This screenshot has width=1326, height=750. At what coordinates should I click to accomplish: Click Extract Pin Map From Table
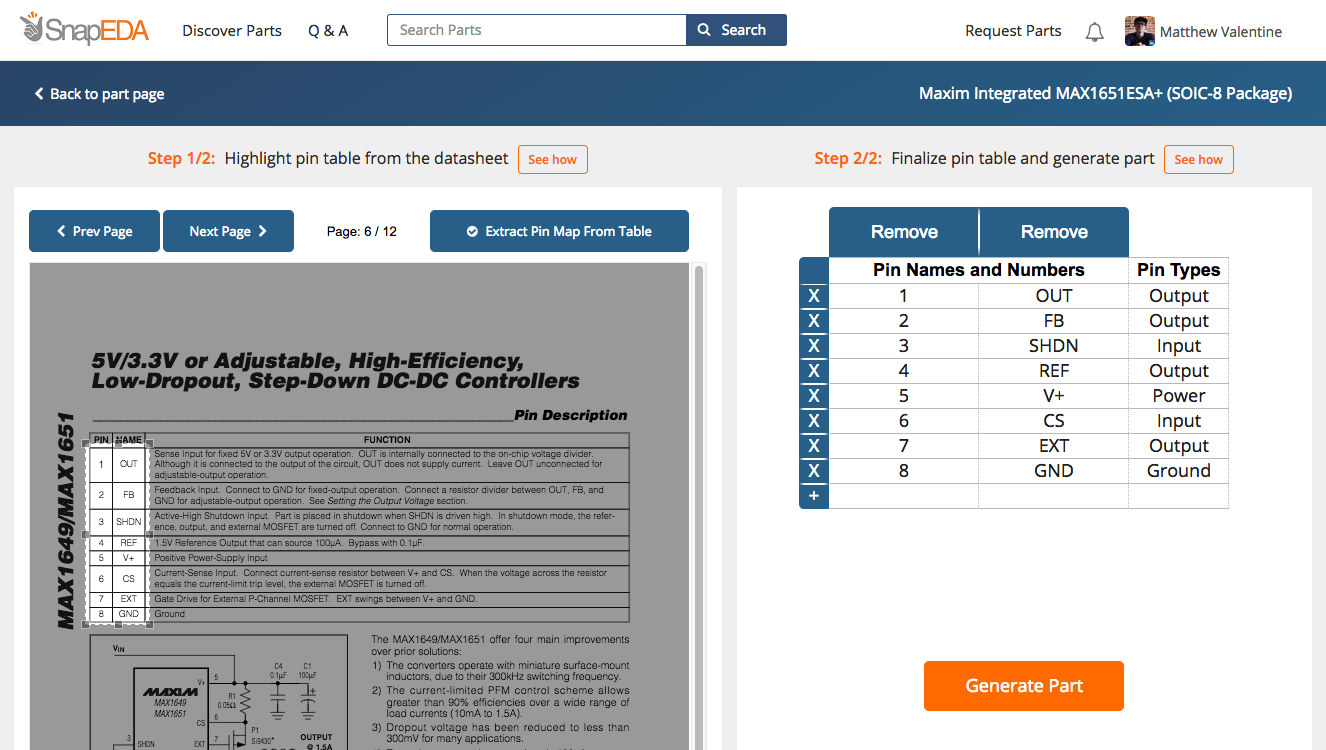tap(559, 231)
